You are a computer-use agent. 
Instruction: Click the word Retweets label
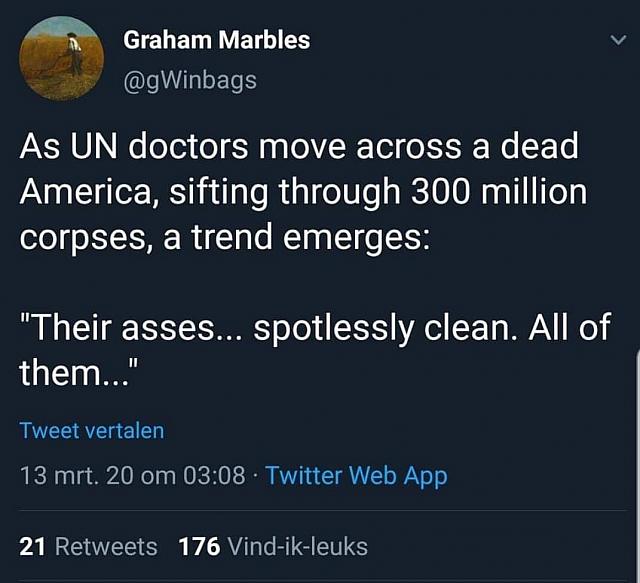pos(106,546)
